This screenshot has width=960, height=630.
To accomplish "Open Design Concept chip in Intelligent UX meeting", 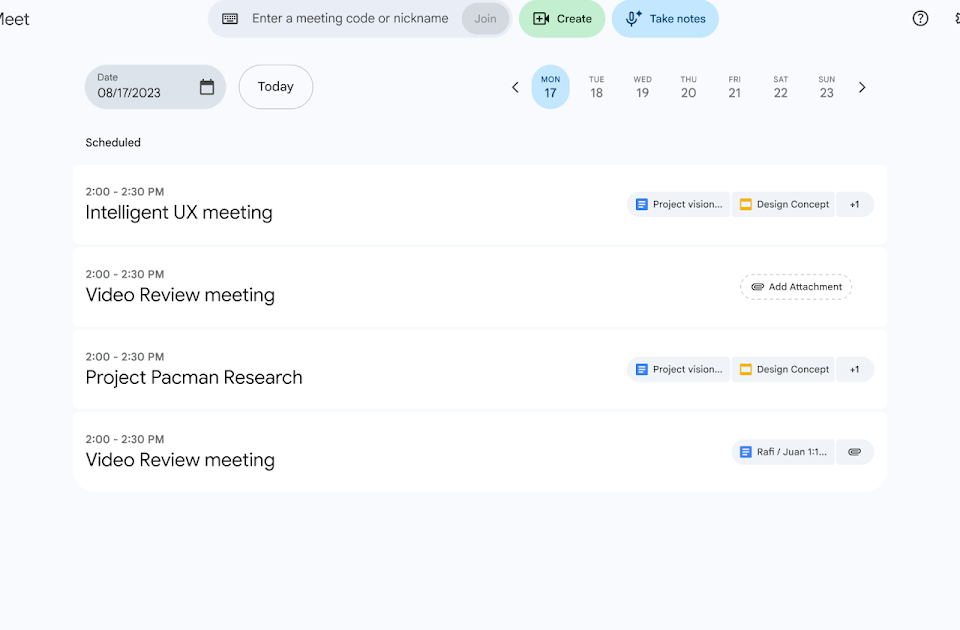I will [783, 204].
